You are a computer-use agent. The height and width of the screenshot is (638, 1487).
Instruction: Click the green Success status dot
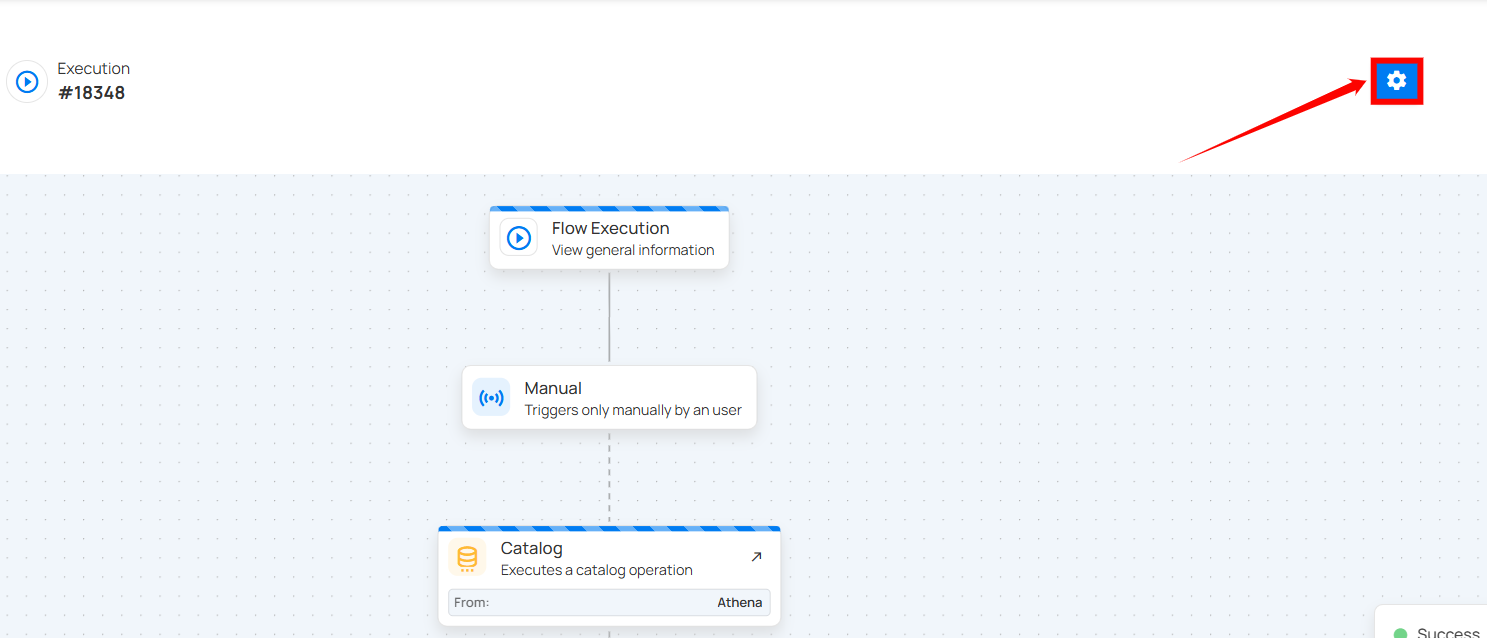point(1400,633)
